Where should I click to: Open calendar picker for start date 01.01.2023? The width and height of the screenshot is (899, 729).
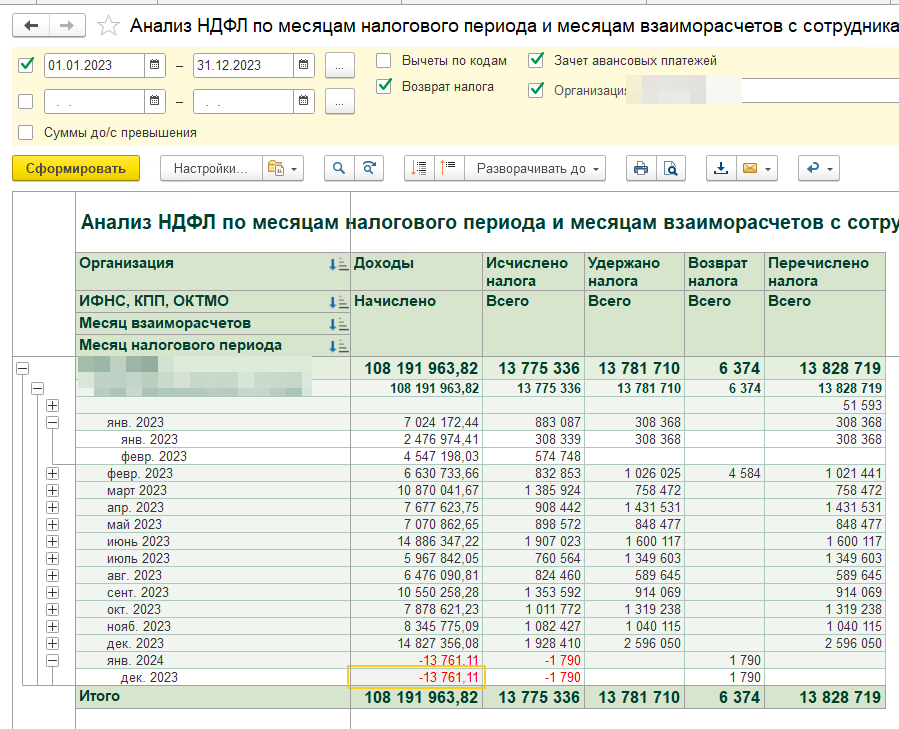pyautogui.click(x=155, y=66)
